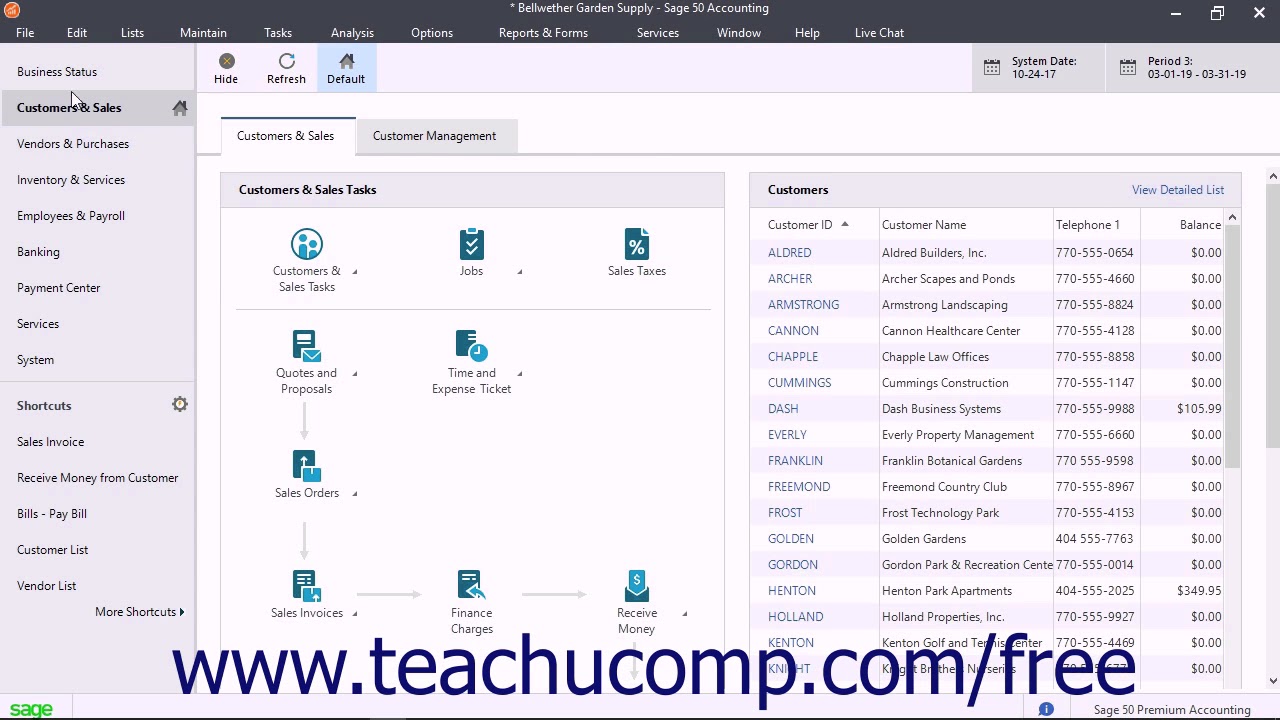Go to Employees & Payroll navigation item
Viewport: 1280px width, 720px height.
pyautogui.click(x=71, y=216)
